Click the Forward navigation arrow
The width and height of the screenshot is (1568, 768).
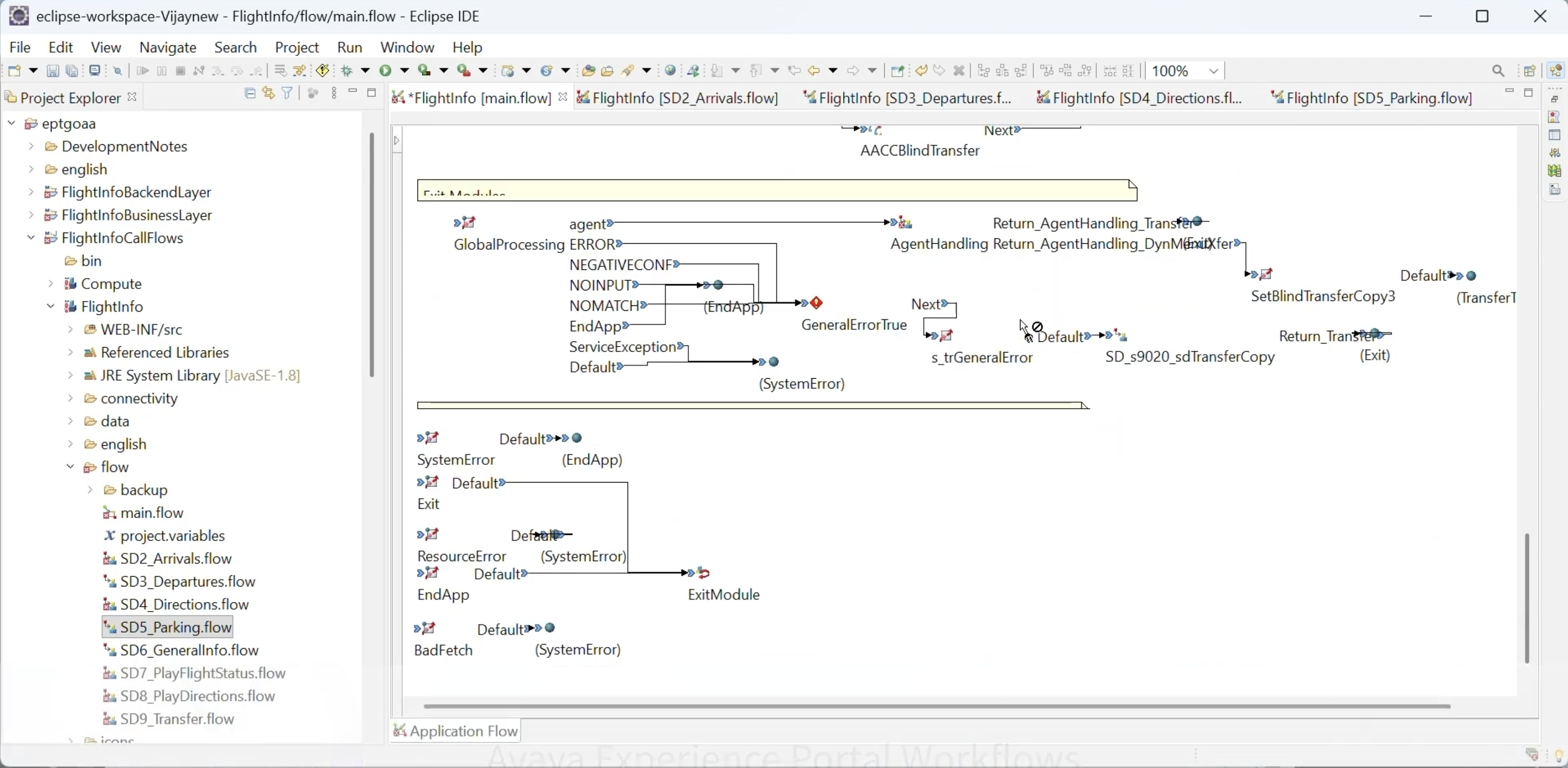854,71
